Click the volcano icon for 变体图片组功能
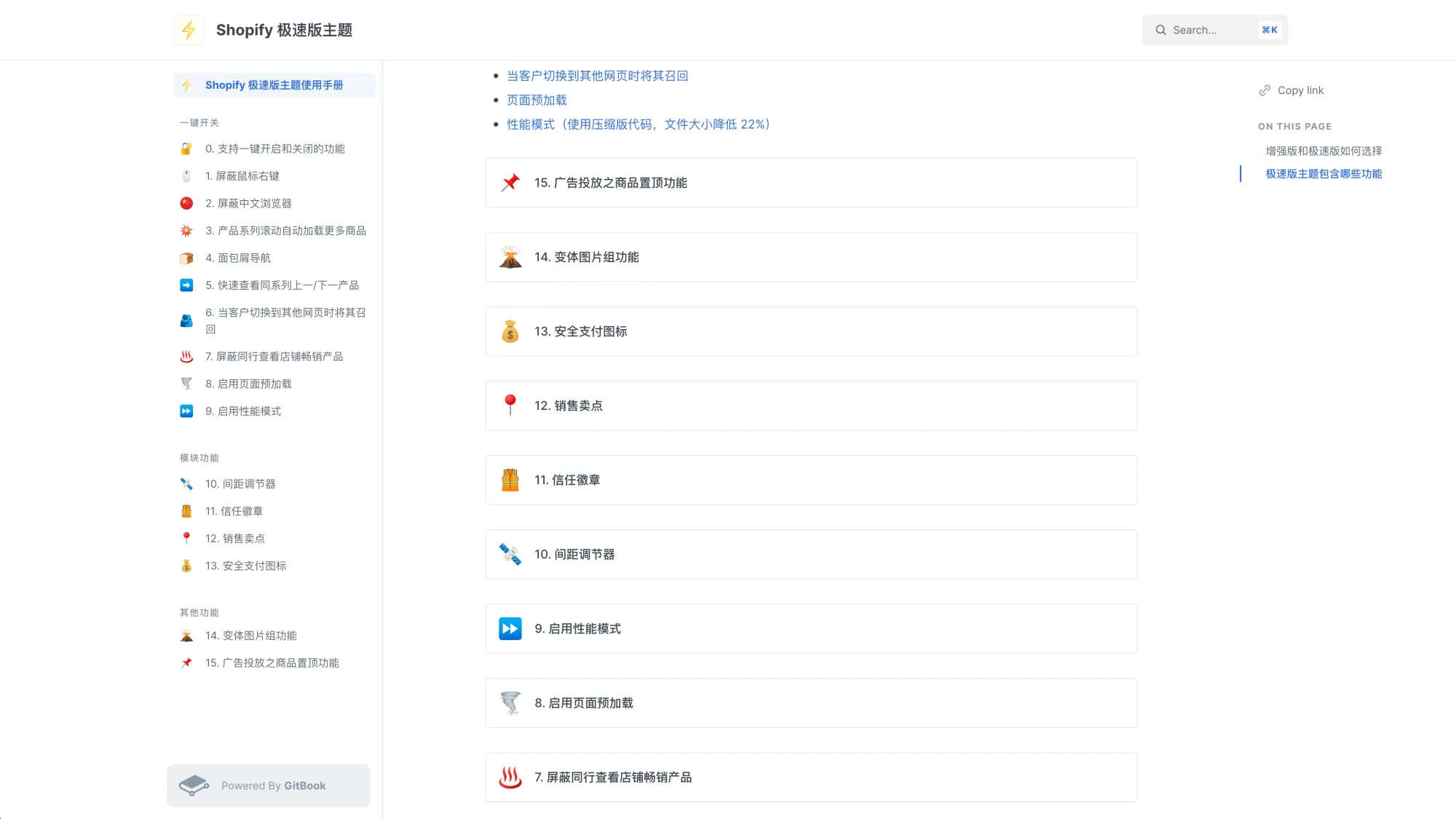 pyautogui.click(x=510, y=257)
